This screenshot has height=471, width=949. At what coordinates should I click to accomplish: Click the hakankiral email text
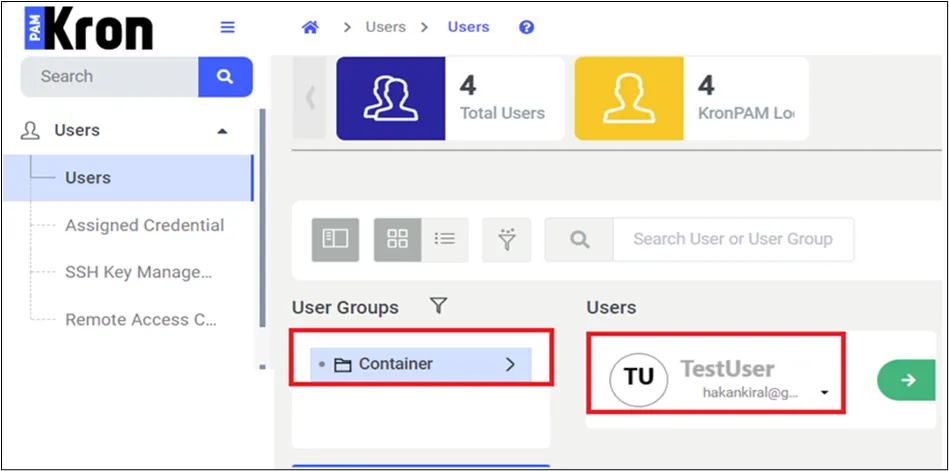click(750, 393)
